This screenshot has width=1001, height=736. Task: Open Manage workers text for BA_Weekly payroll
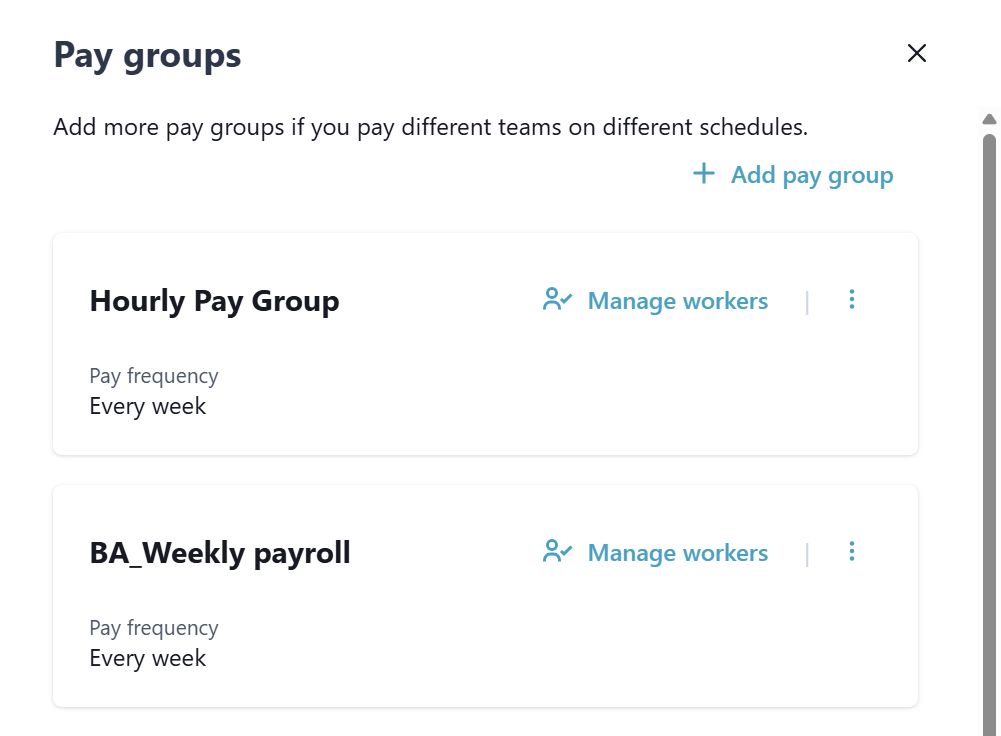678,553
